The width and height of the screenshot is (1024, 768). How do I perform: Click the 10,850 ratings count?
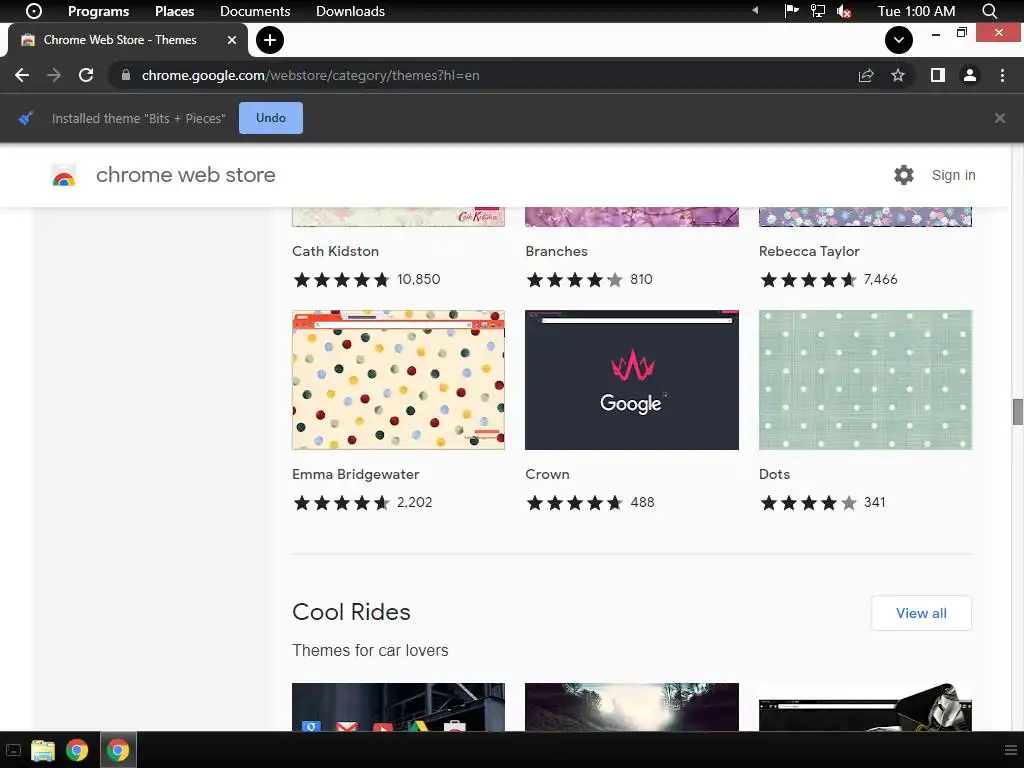(x=419, y=279)
